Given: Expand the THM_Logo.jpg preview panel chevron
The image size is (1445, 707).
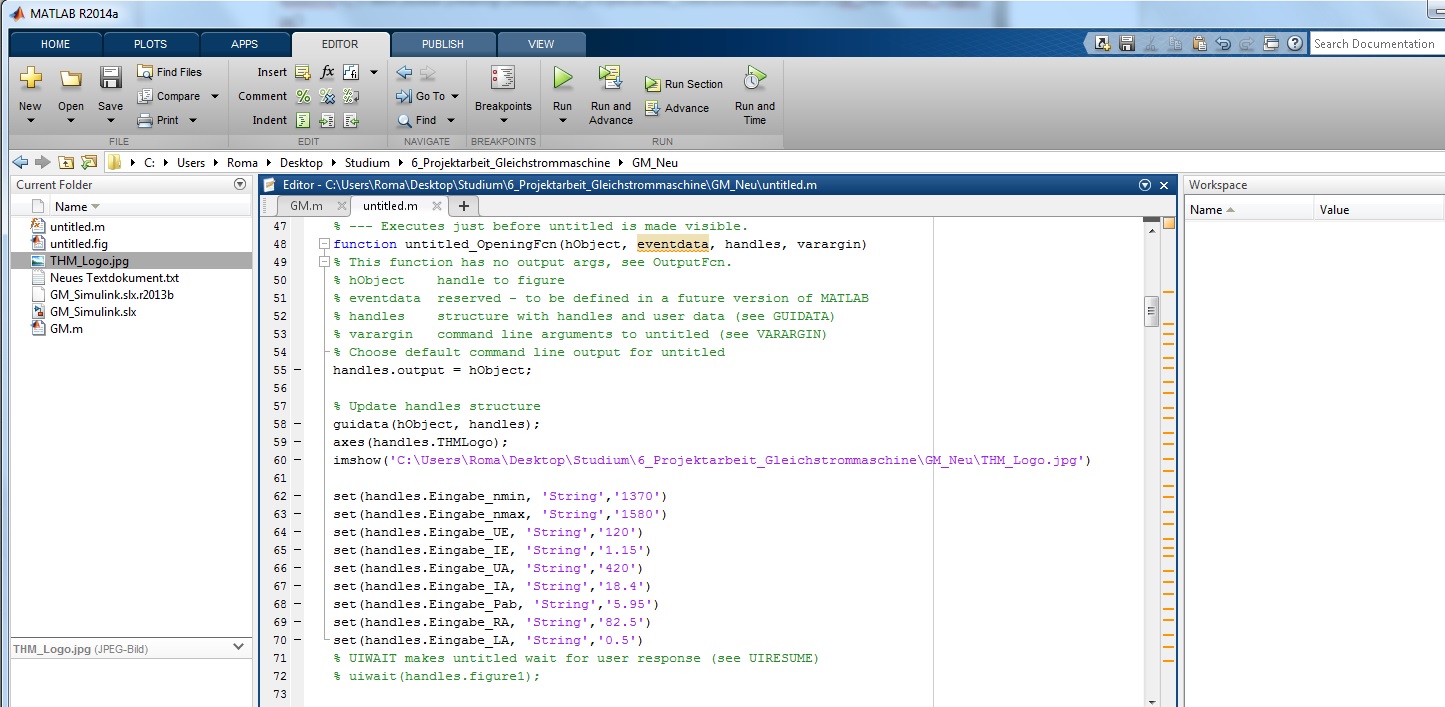Looking at the screenshot, I should (238, 647).
